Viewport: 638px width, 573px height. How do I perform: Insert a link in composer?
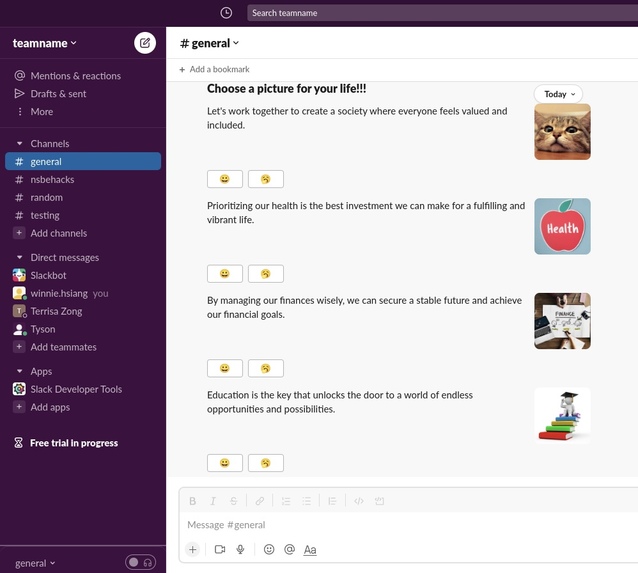260,501
